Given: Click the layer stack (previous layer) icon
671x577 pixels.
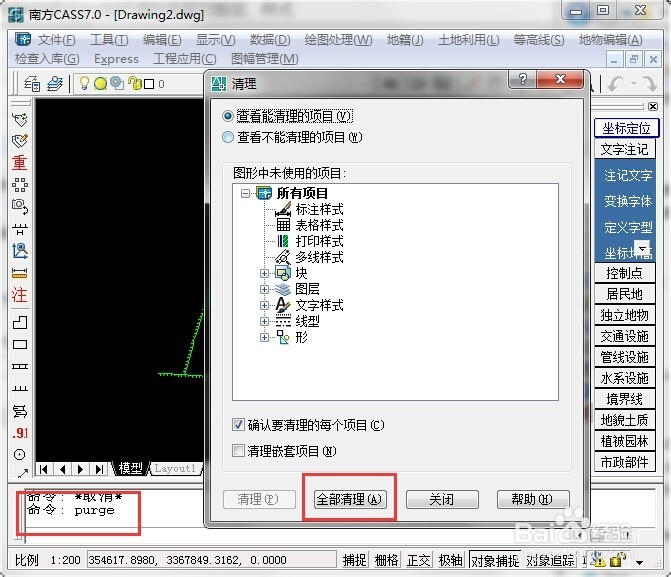Looking at the screenshot, I should pos(55,83).
